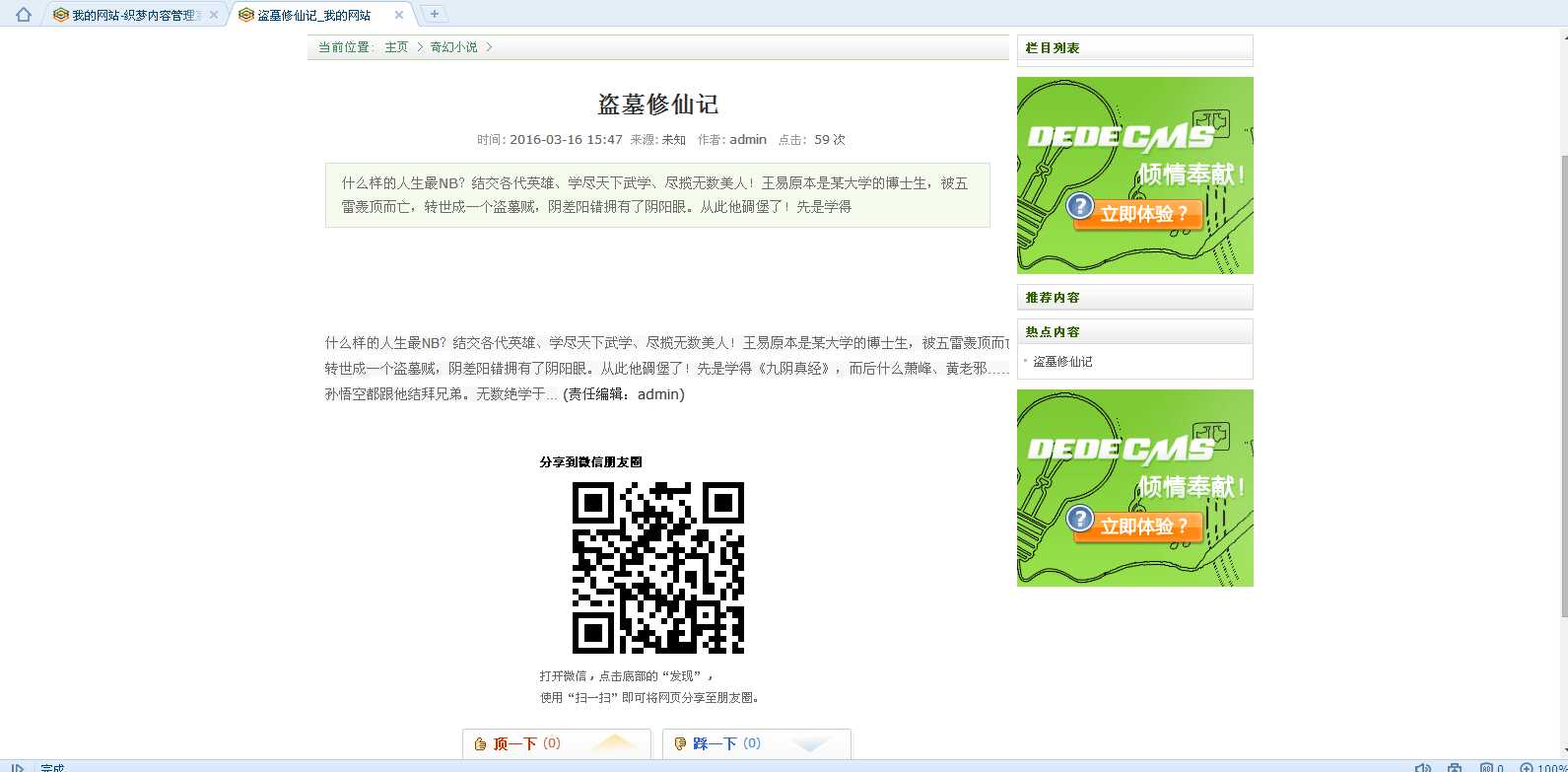
Task: Click the 59 次 hit count
Action: pyautogui.click(x=830, y=140)
